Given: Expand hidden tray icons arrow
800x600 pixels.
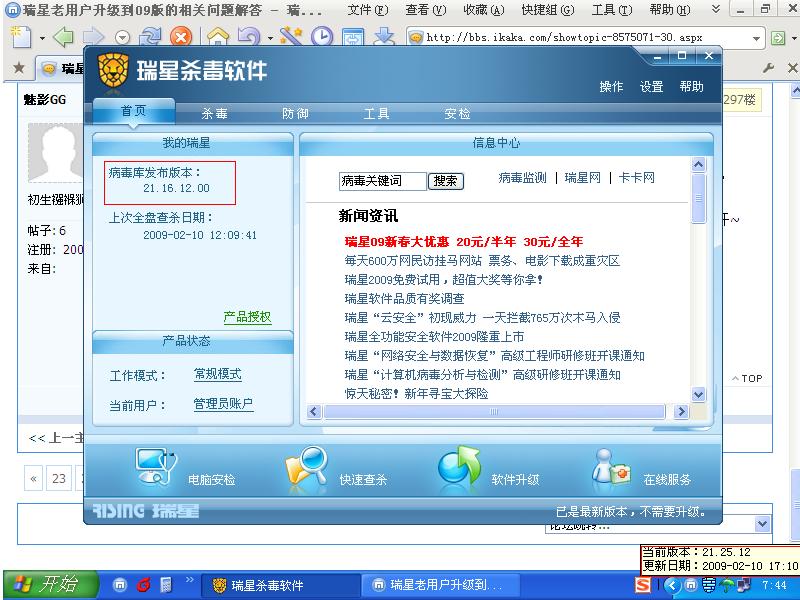Looking at the screenshot, I should [x=672, y=585].
